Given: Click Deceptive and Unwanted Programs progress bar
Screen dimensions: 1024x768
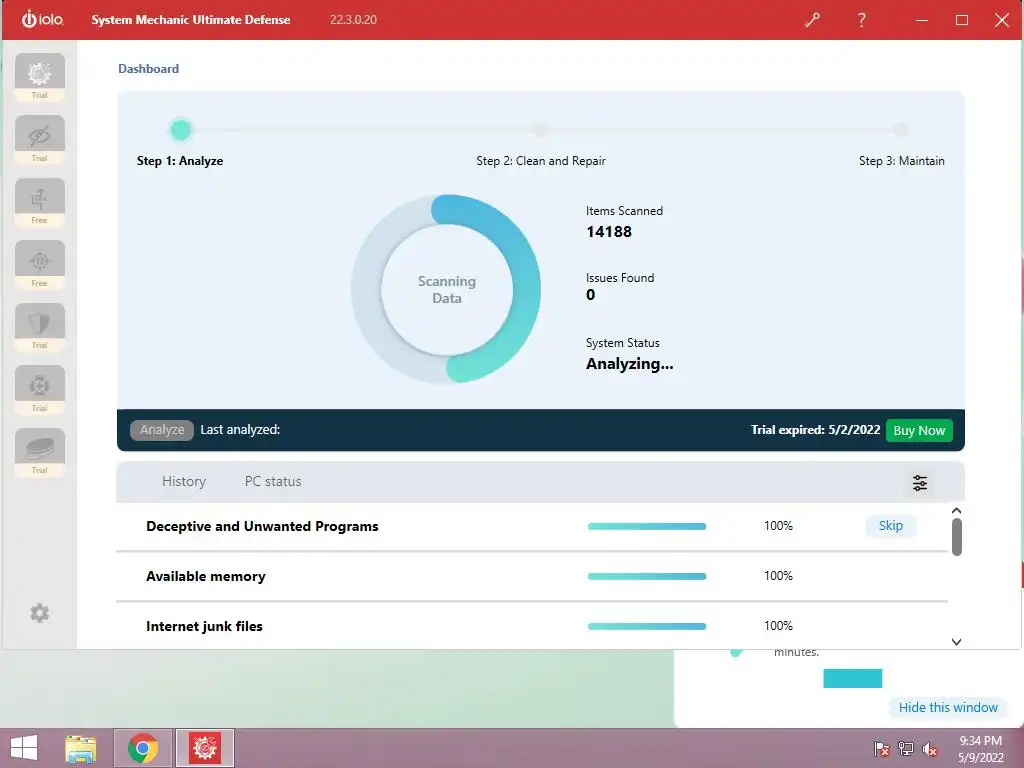Looking at the screenshot, I should pos(647,526).
